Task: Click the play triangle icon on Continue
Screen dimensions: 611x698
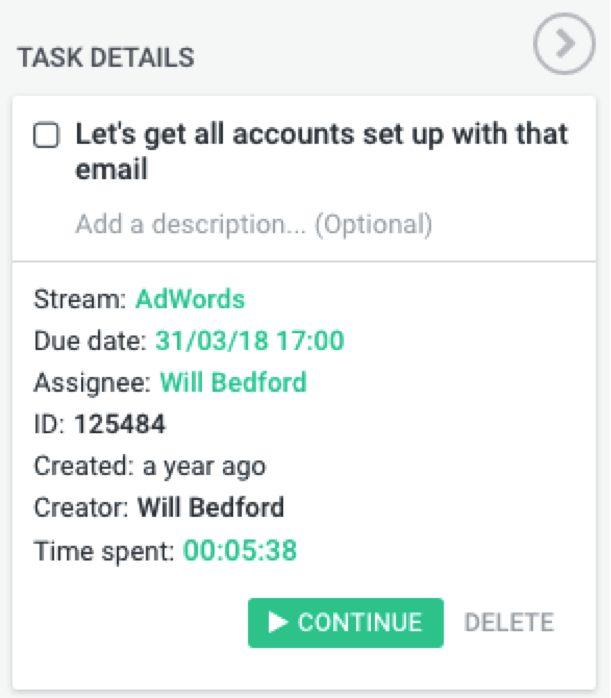Action: (277, 623)
